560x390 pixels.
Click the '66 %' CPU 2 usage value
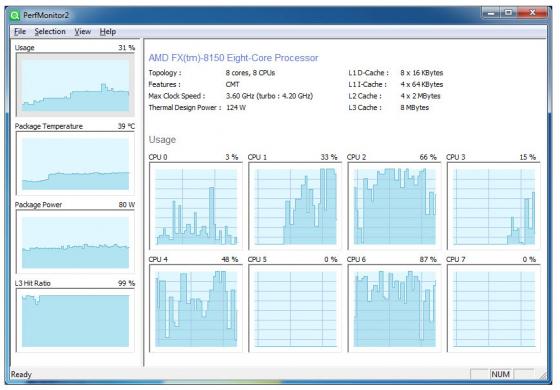pyautogui.click(x=428, y=157)
